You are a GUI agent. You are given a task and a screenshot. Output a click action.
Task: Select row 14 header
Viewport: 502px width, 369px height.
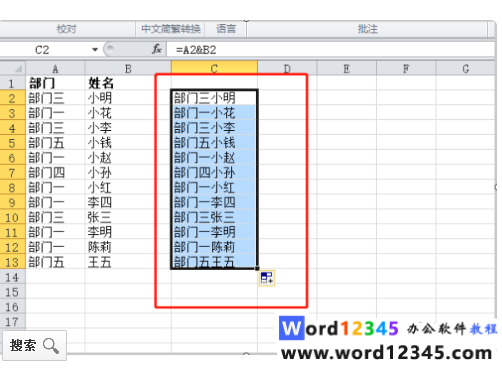coord(13,277)
